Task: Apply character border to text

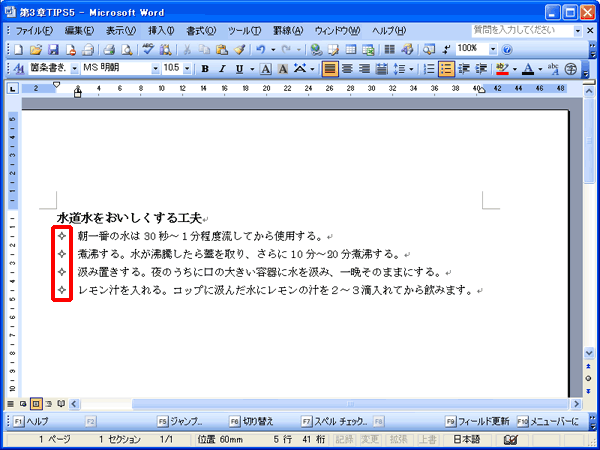Action: [x=266, y=69]
